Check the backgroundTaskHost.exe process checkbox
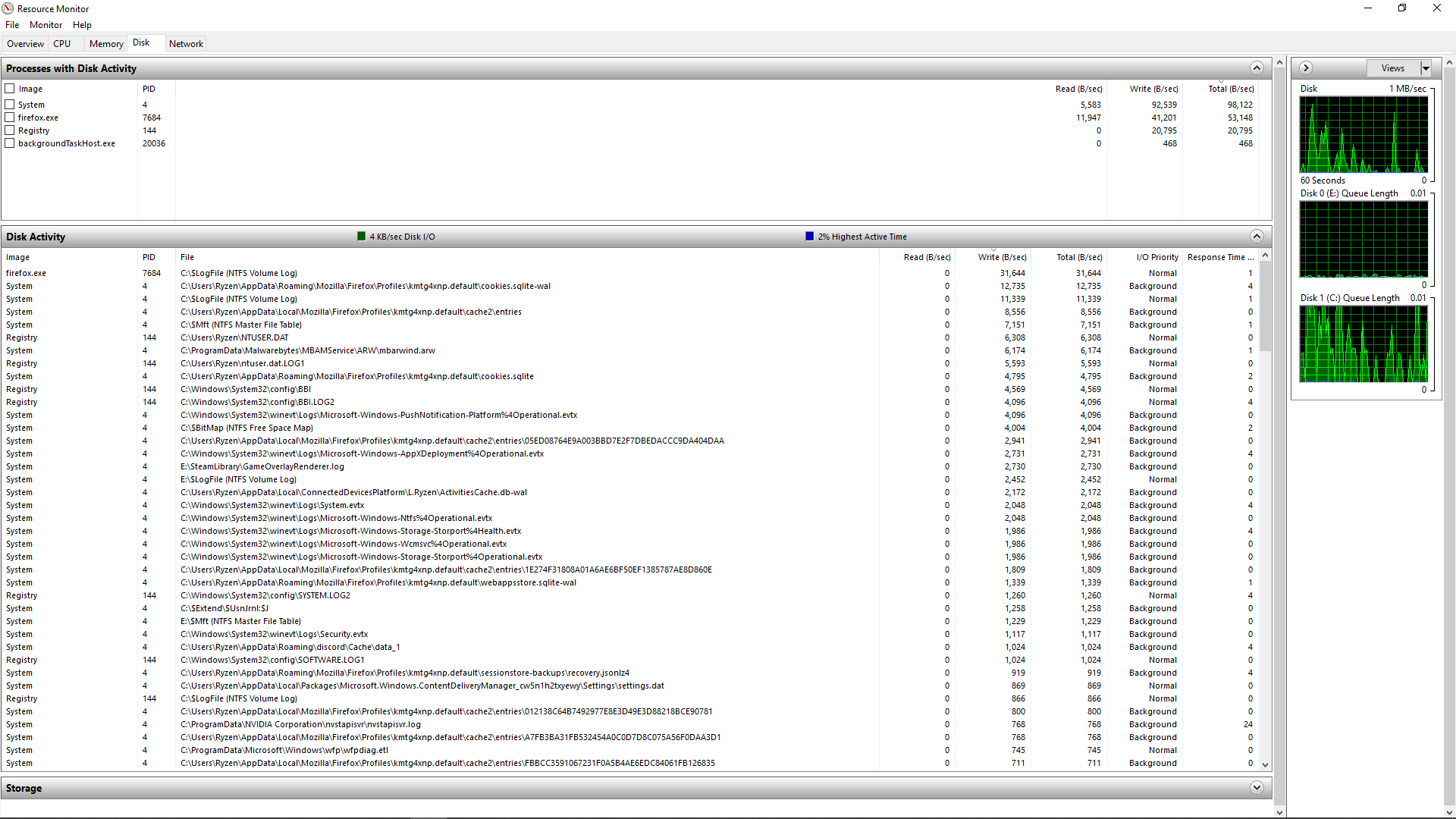This screenshot has height=819, width=1456. 10,143
